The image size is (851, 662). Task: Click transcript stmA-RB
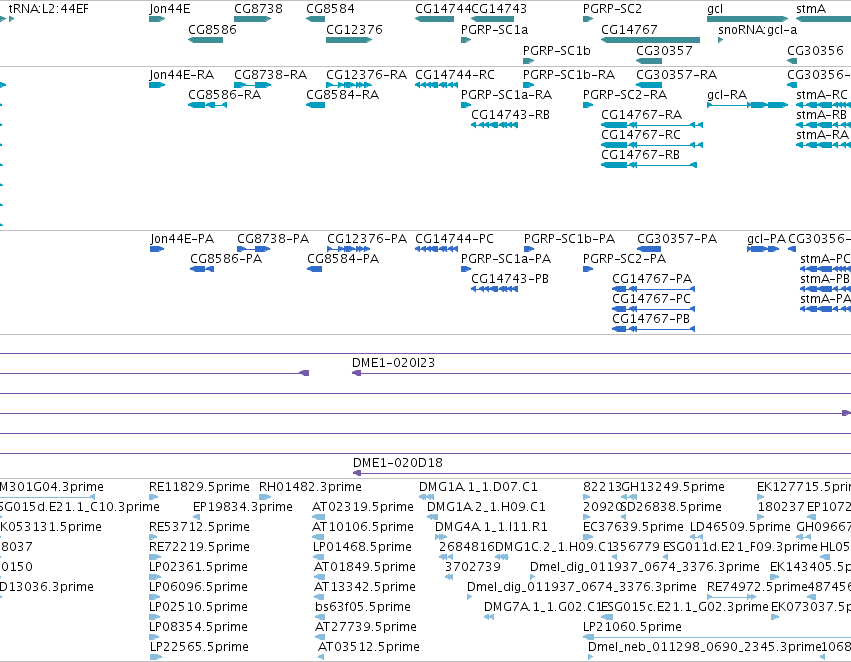(x=822, y=115)
